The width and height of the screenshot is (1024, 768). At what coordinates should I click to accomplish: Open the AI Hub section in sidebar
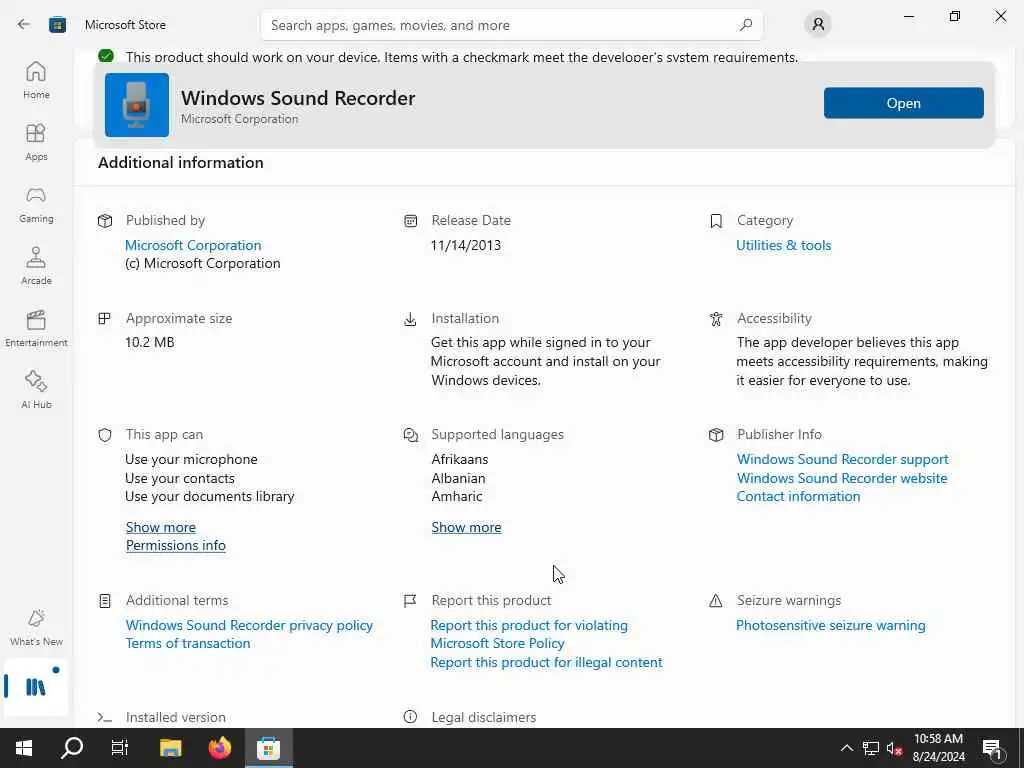point(36,391)
